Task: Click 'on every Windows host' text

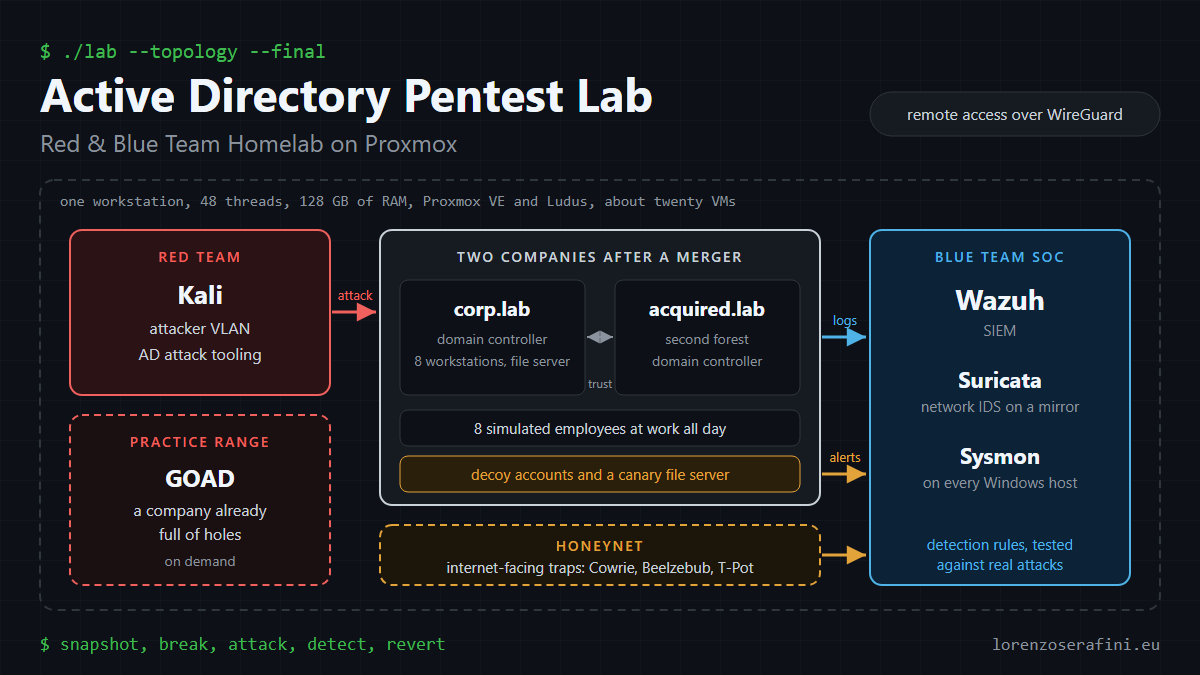Action: (1000, 483)
